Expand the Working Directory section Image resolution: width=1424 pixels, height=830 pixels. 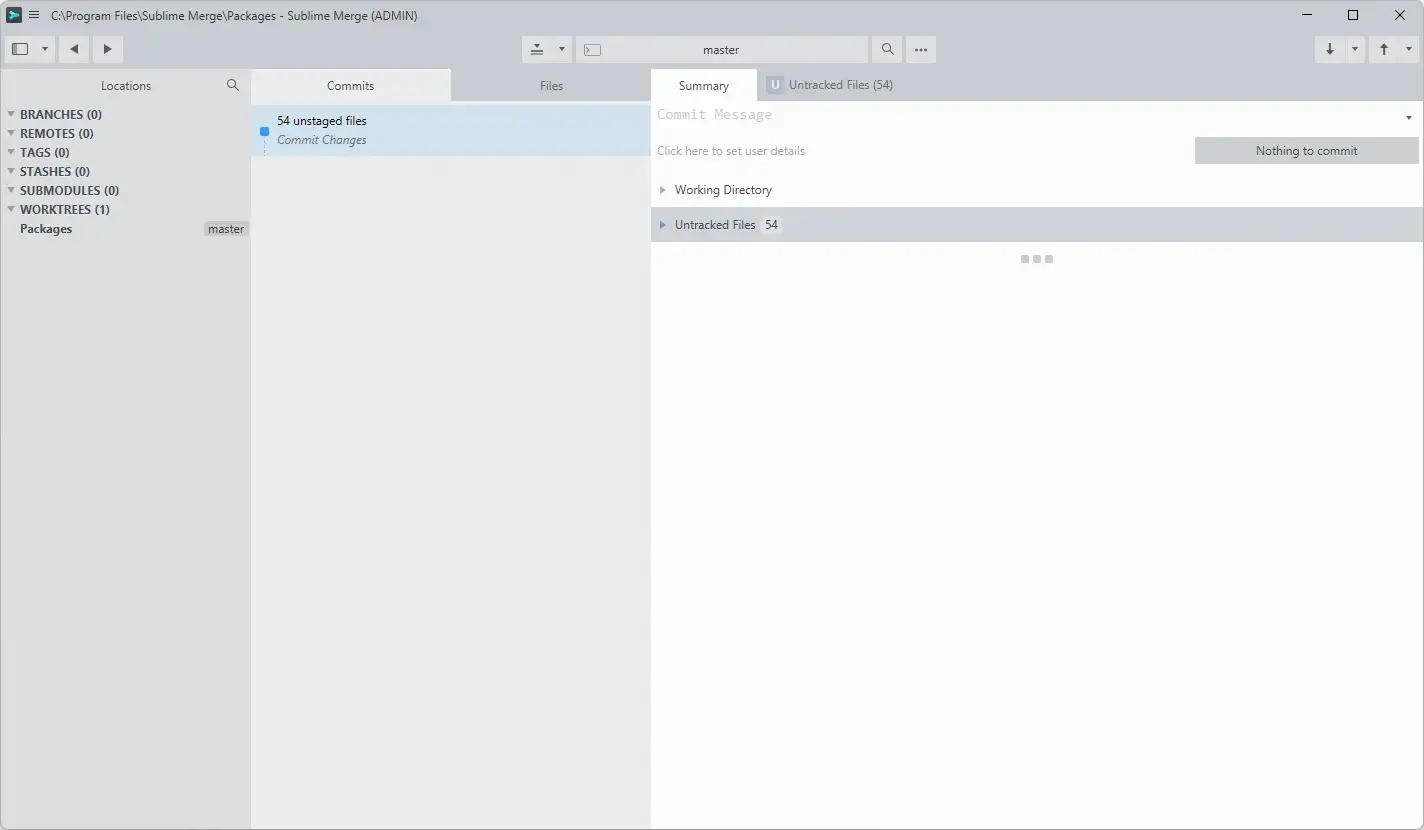(x=662, y=190)
